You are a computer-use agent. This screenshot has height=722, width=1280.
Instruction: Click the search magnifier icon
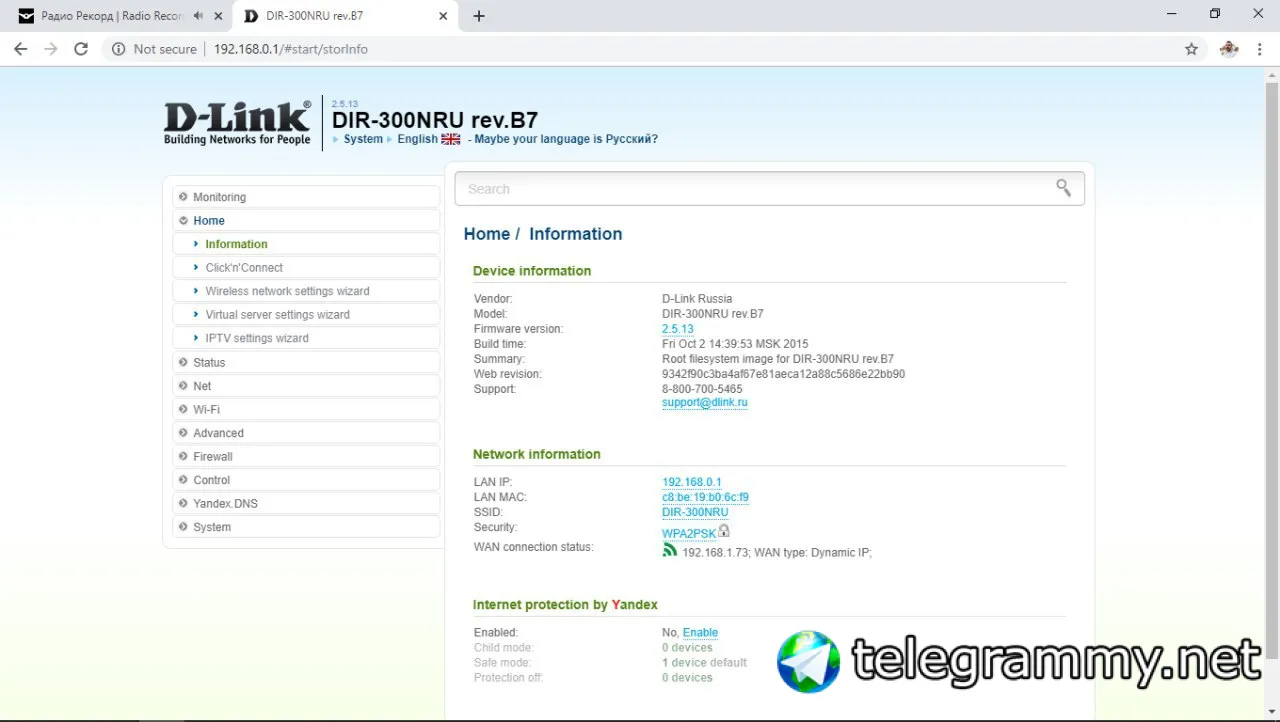tap(1063, 188)
